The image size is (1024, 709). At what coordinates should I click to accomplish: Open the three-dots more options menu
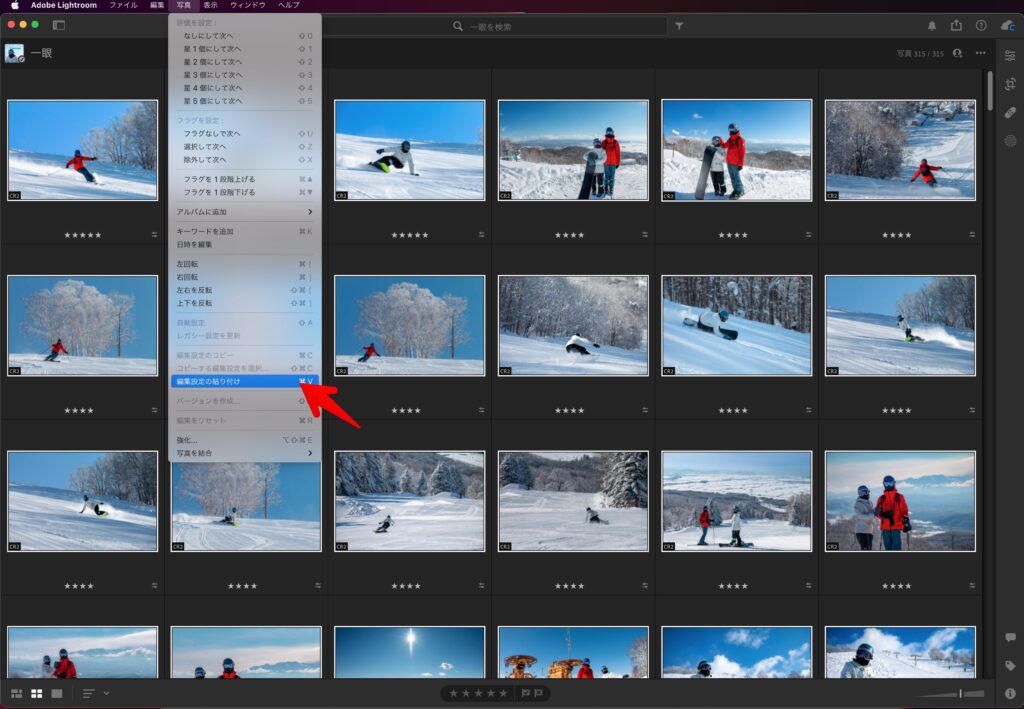click(980, 54)
